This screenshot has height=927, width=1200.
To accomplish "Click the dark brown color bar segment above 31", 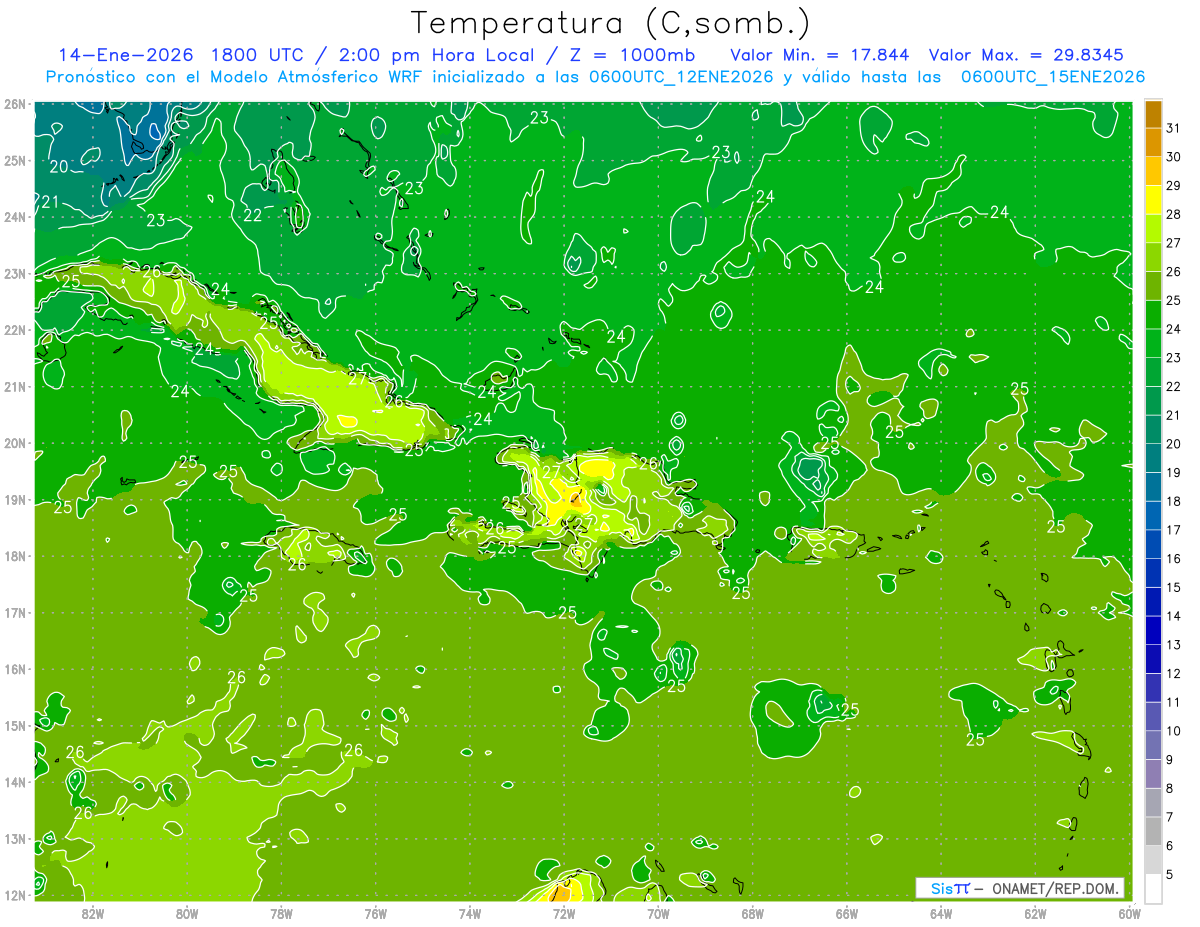I will (x=1153, y=114).
